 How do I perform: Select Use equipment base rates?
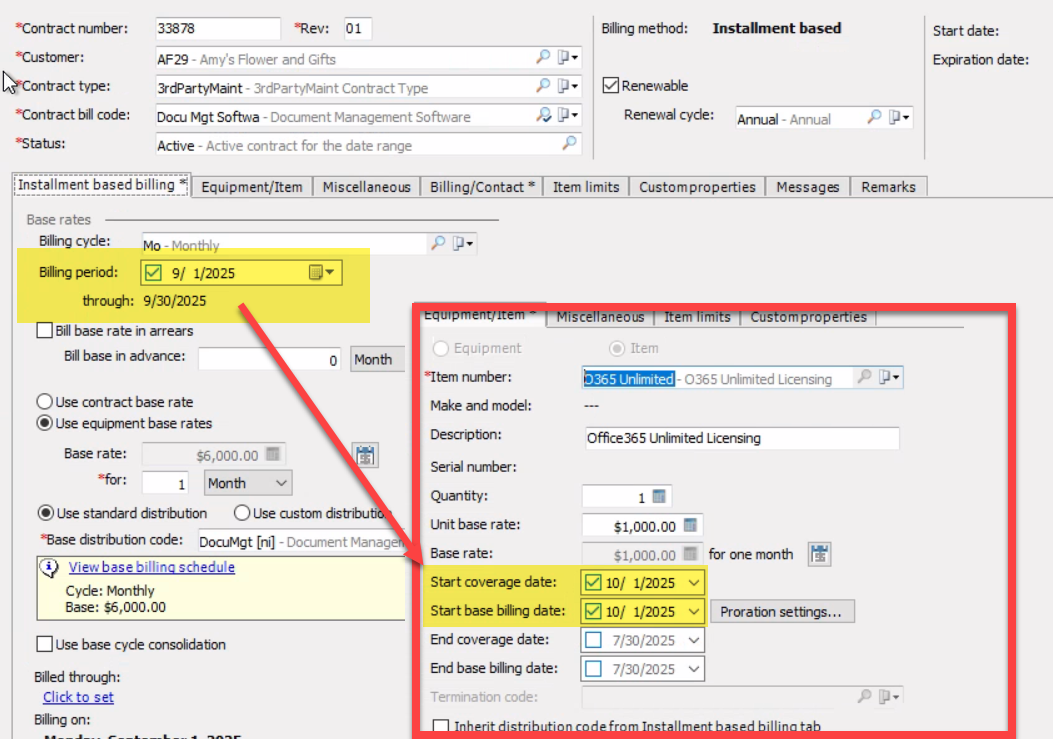click(x=44, y=423)
